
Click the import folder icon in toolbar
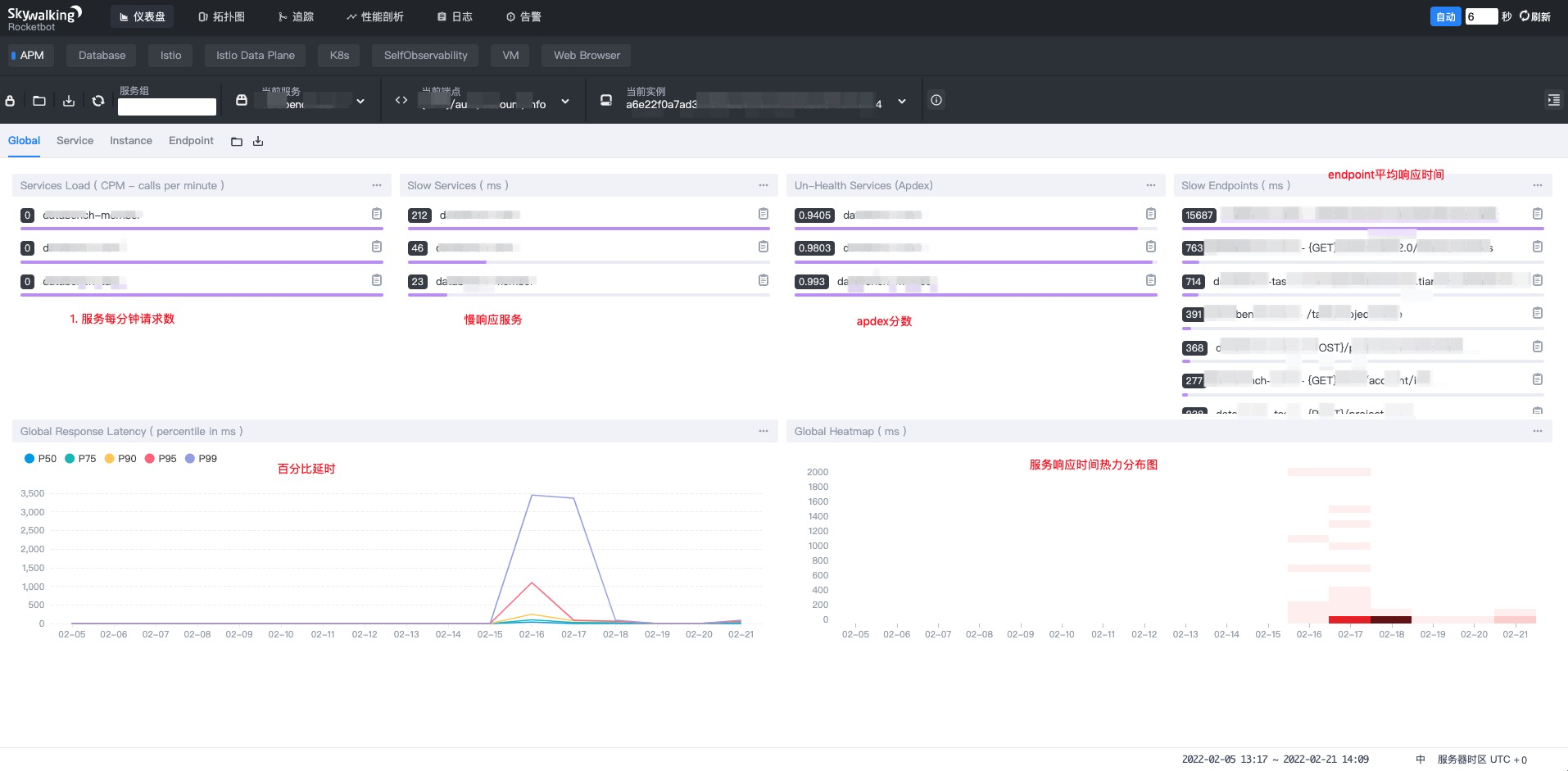point(39,100)
